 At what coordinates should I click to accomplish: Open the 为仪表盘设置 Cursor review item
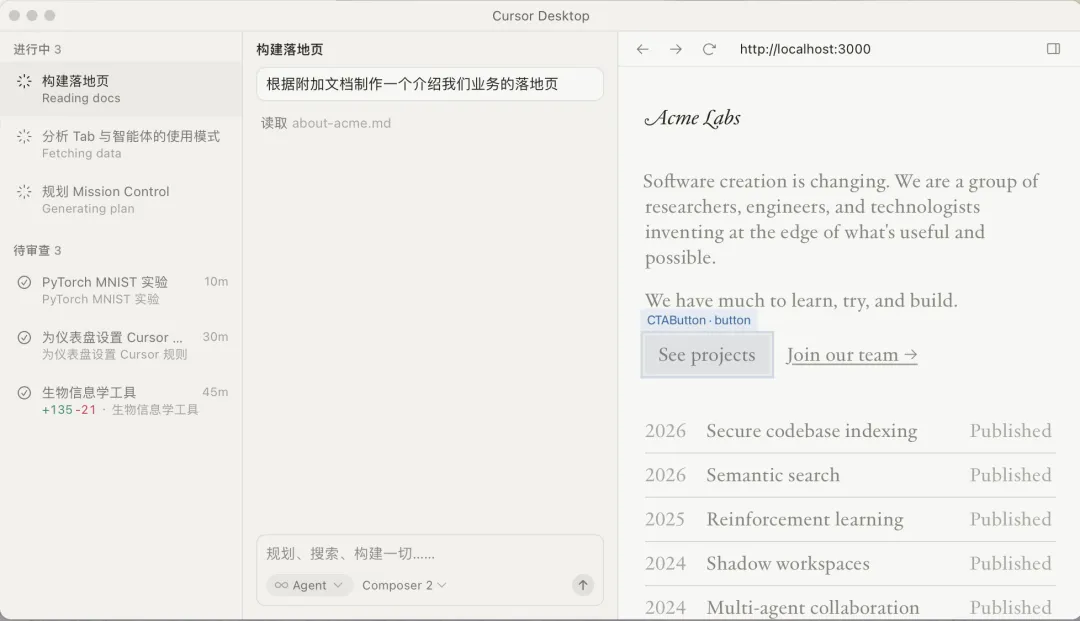click(121, 345)
